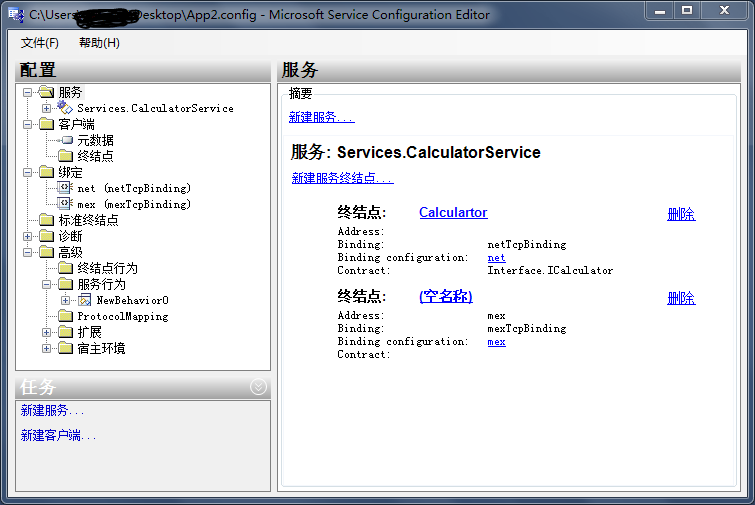Expand the Services.CalculatorService node

[x=46, y=108]
